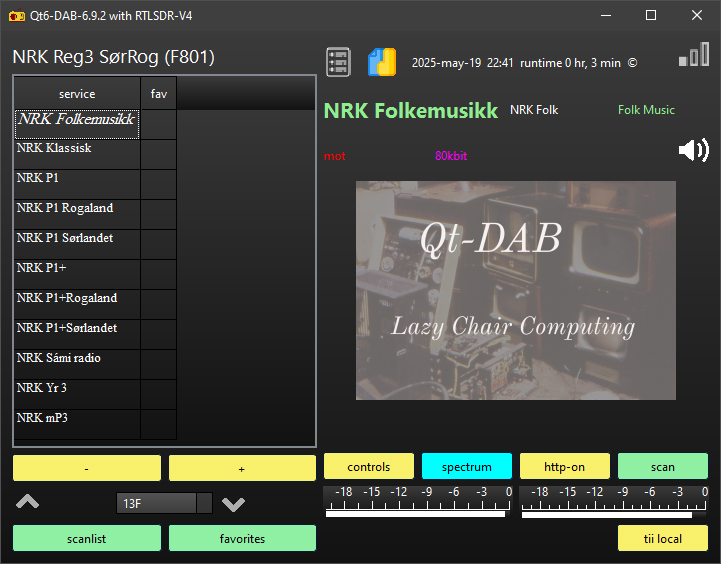
Task: Click the right audio level meter
Action: tap(614, 502)
